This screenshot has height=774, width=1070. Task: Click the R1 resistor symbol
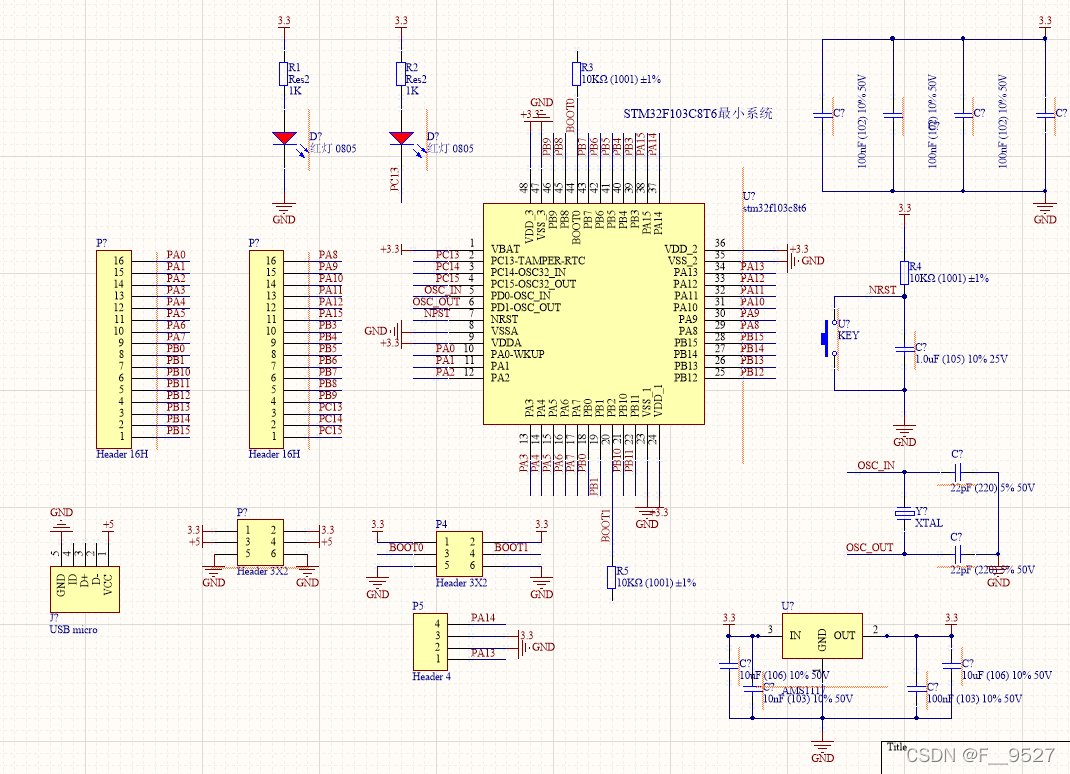pos(285,73)
